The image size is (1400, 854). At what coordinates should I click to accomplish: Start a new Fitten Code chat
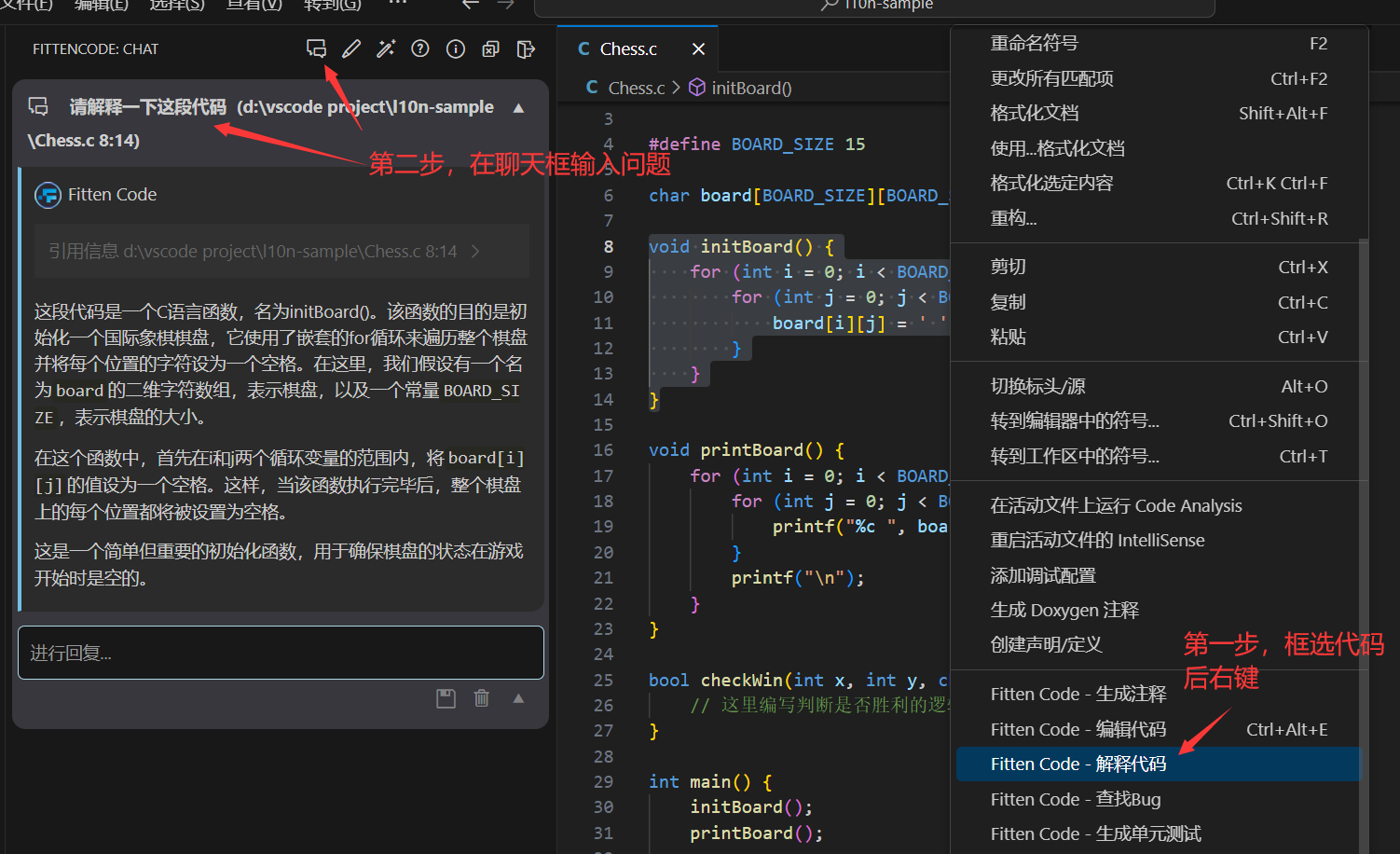pyautogui.click(x=317, y=48)
